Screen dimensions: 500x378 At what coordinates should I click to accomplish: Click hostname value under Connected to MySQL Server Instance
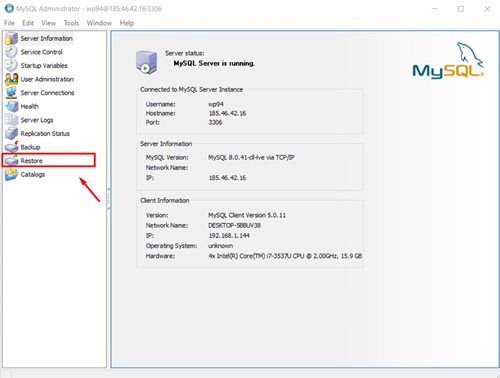pos(227,113)
